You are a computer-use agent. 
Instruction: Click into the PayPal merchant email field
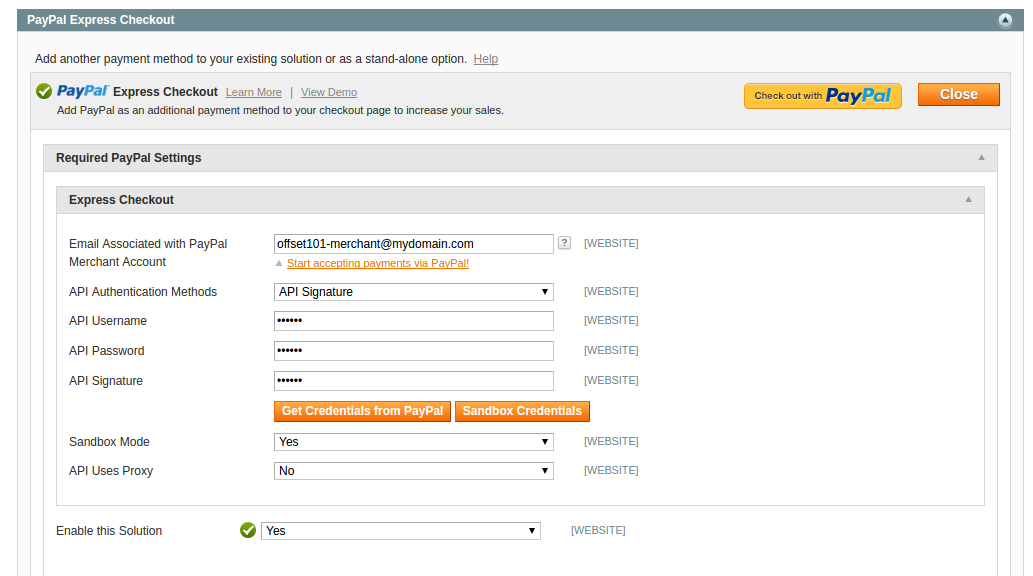[413, 244]
